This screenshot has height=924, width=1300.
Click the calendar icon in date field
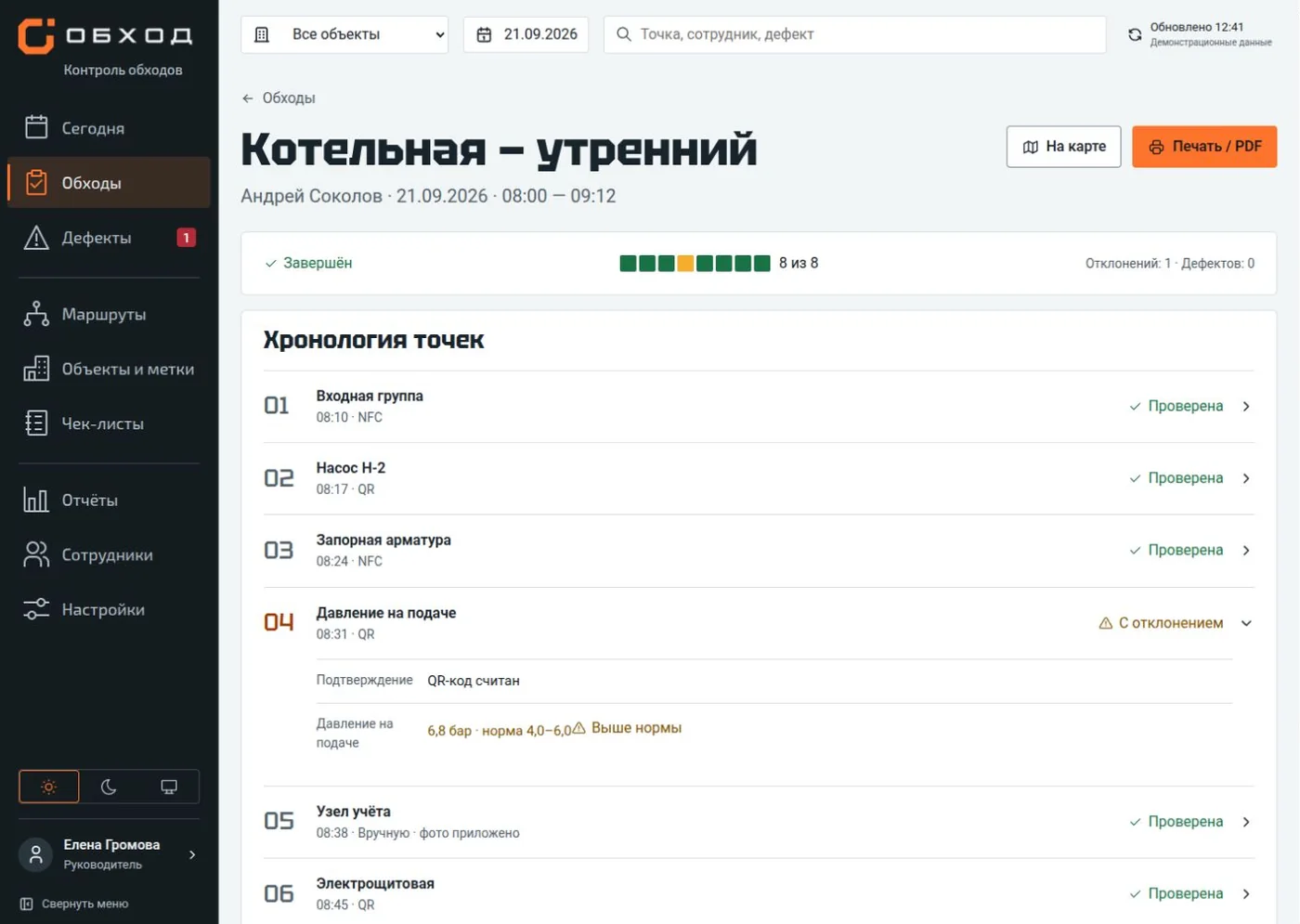(484, 34)
